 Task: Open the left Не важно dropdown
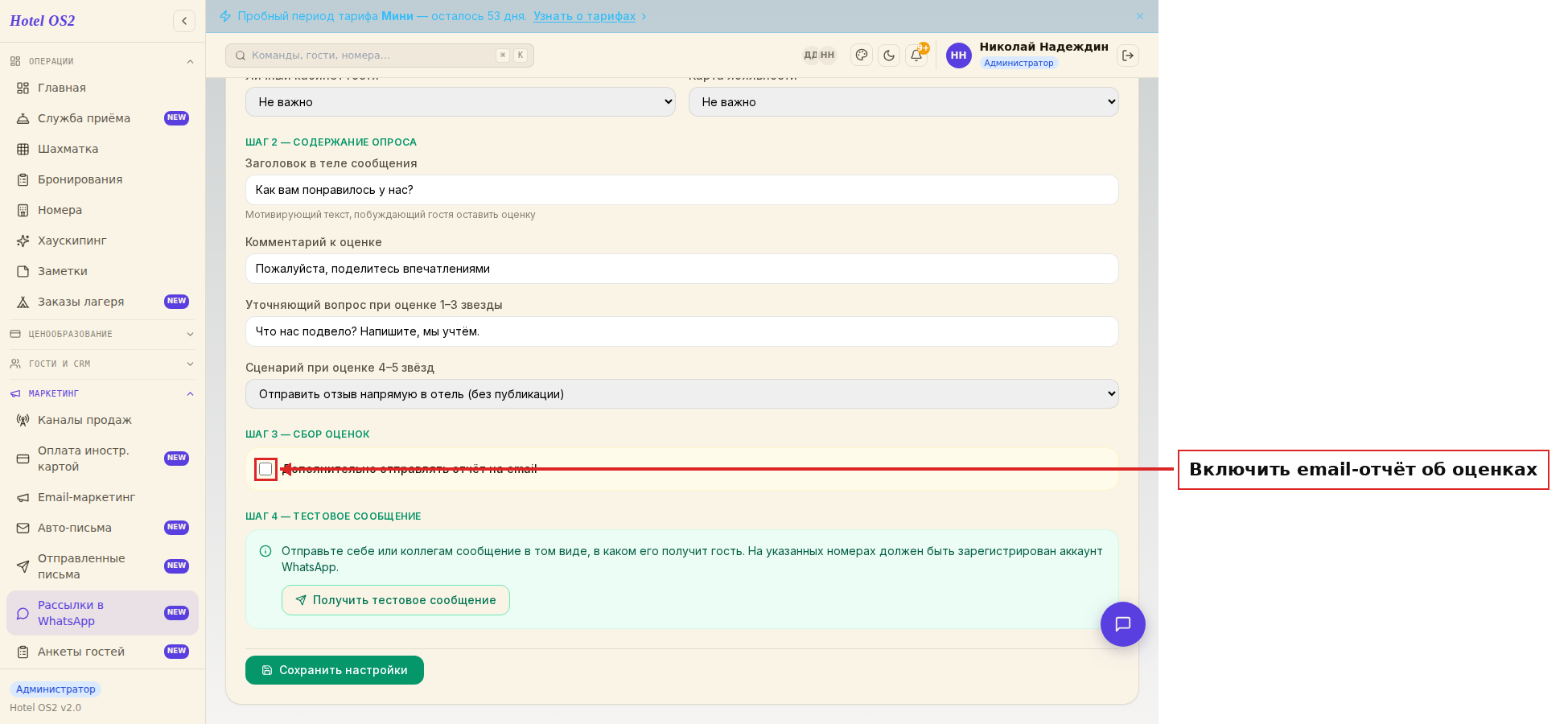460,102
